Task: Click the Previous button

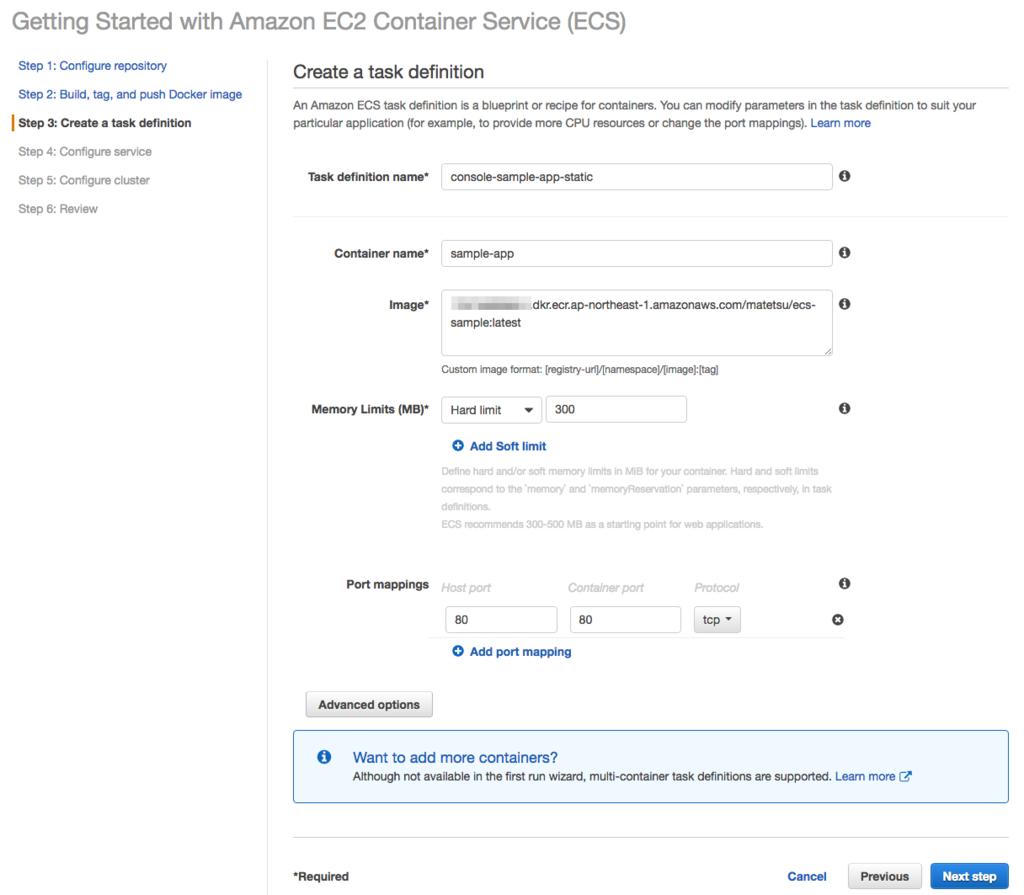Action: point(884,876)
